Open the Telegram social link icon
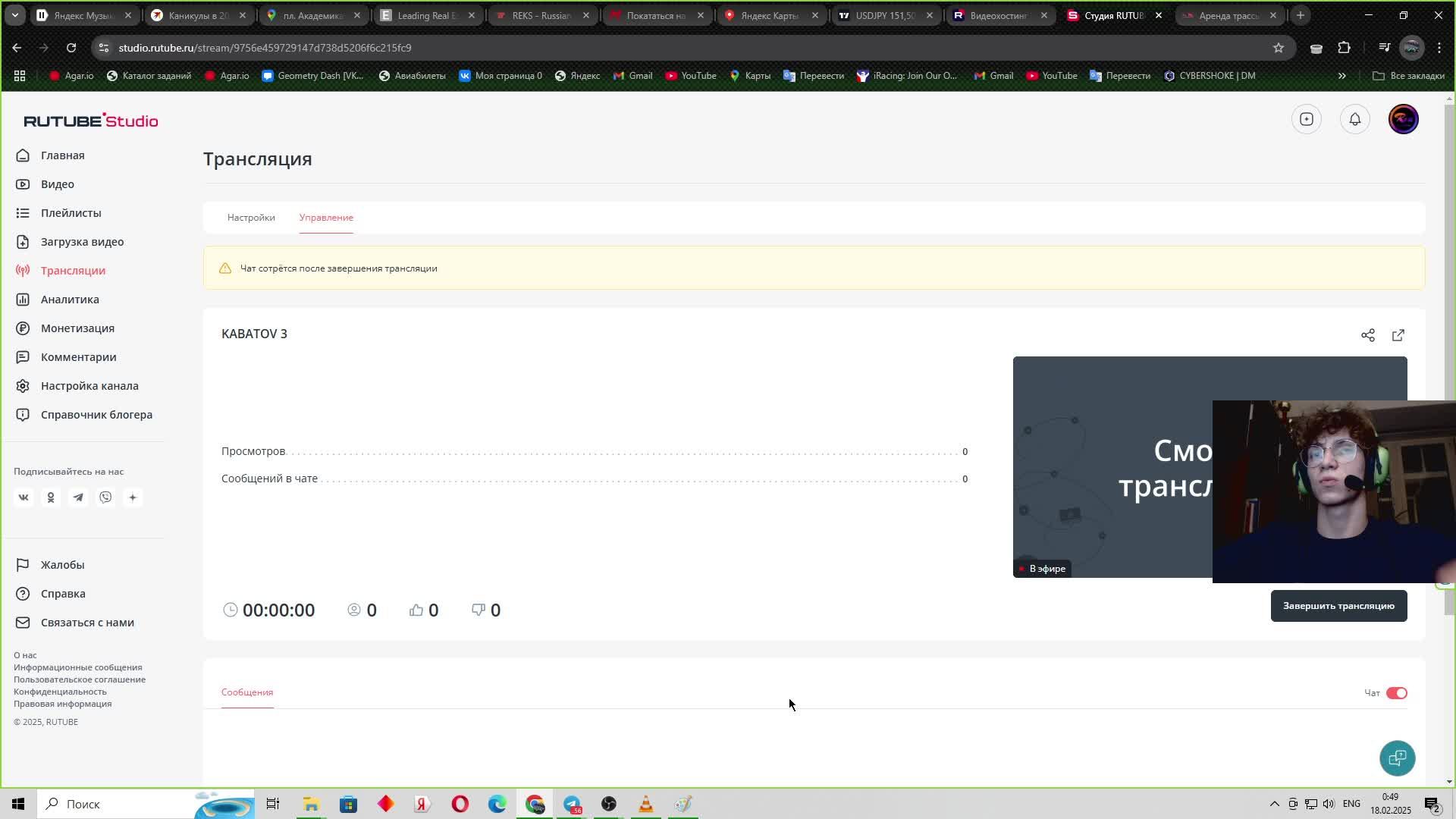Viewport: 1456px width, 819px height. pos(78,497)
